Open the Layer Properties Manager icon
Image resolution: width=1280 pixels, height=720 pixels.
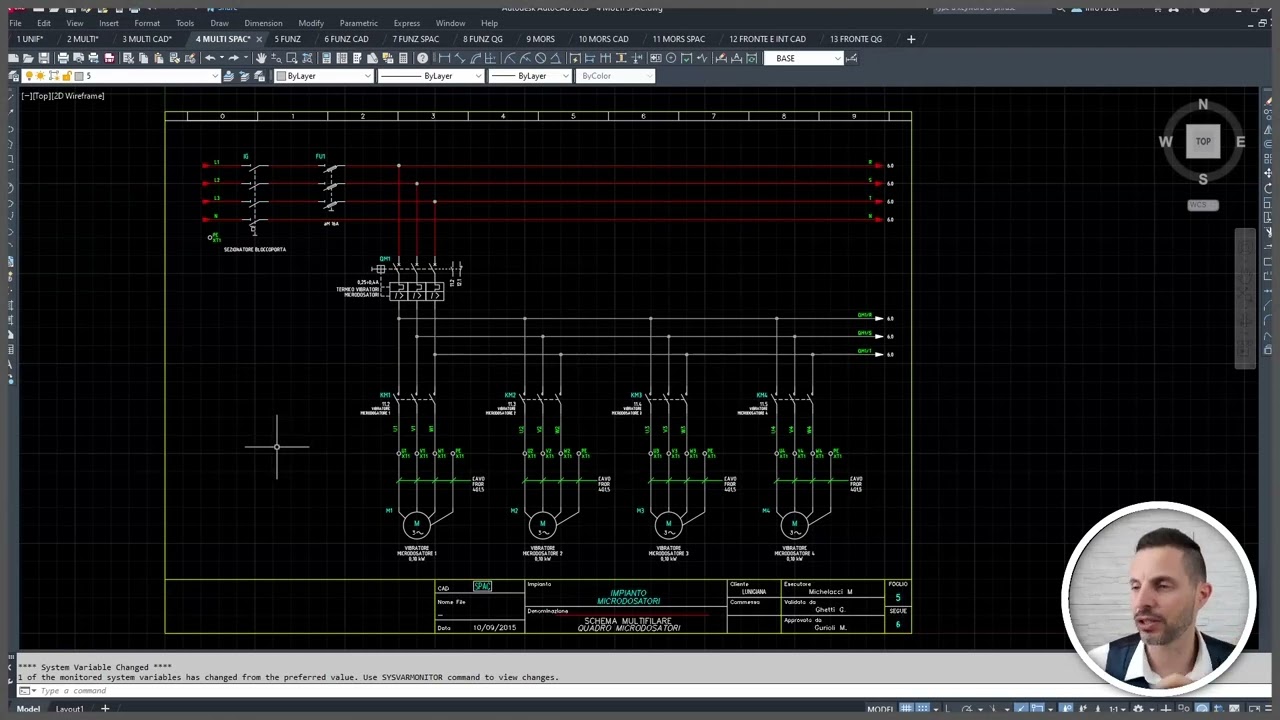coord(13,76)
